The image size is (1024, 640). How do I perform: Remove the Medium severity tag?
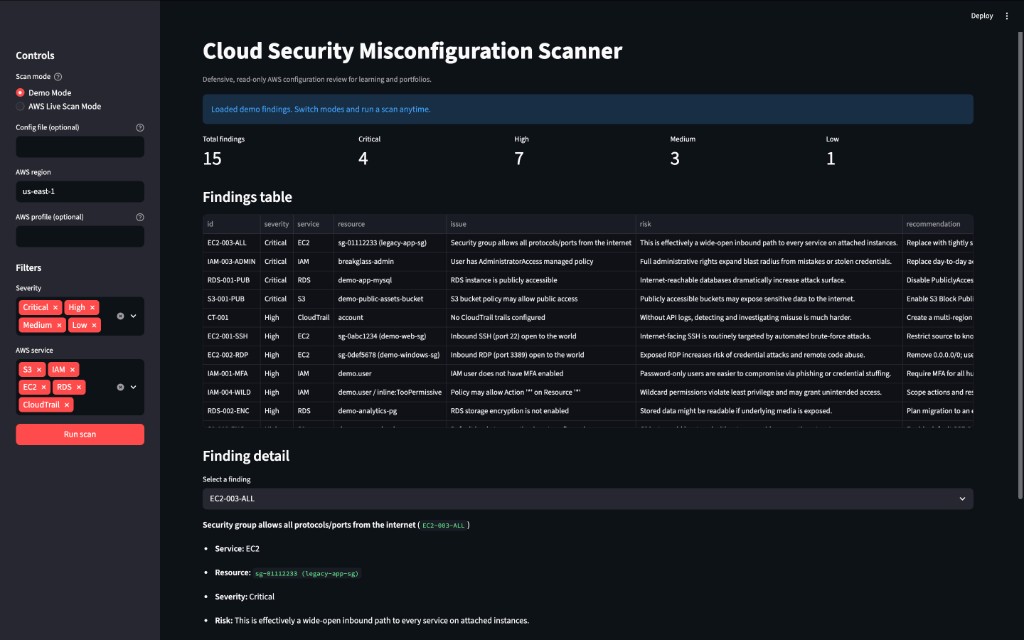59,325
